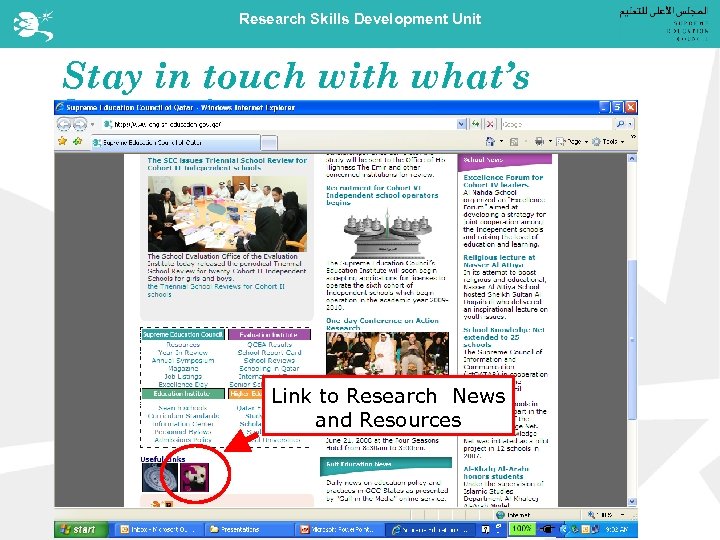720x540 pixels.
Task: Click the conference audience photo
Action: [388, 353]
